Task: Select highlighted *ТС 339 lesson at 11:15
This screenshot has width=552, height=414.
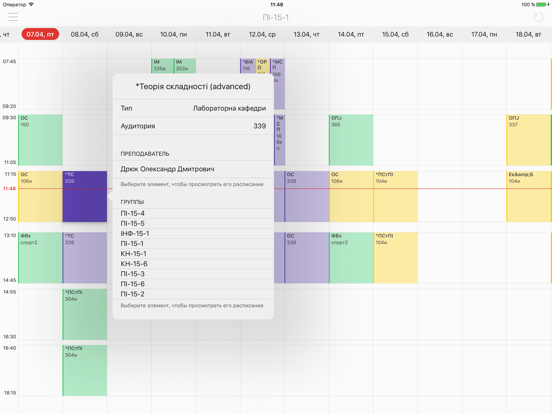Action: 85,196
